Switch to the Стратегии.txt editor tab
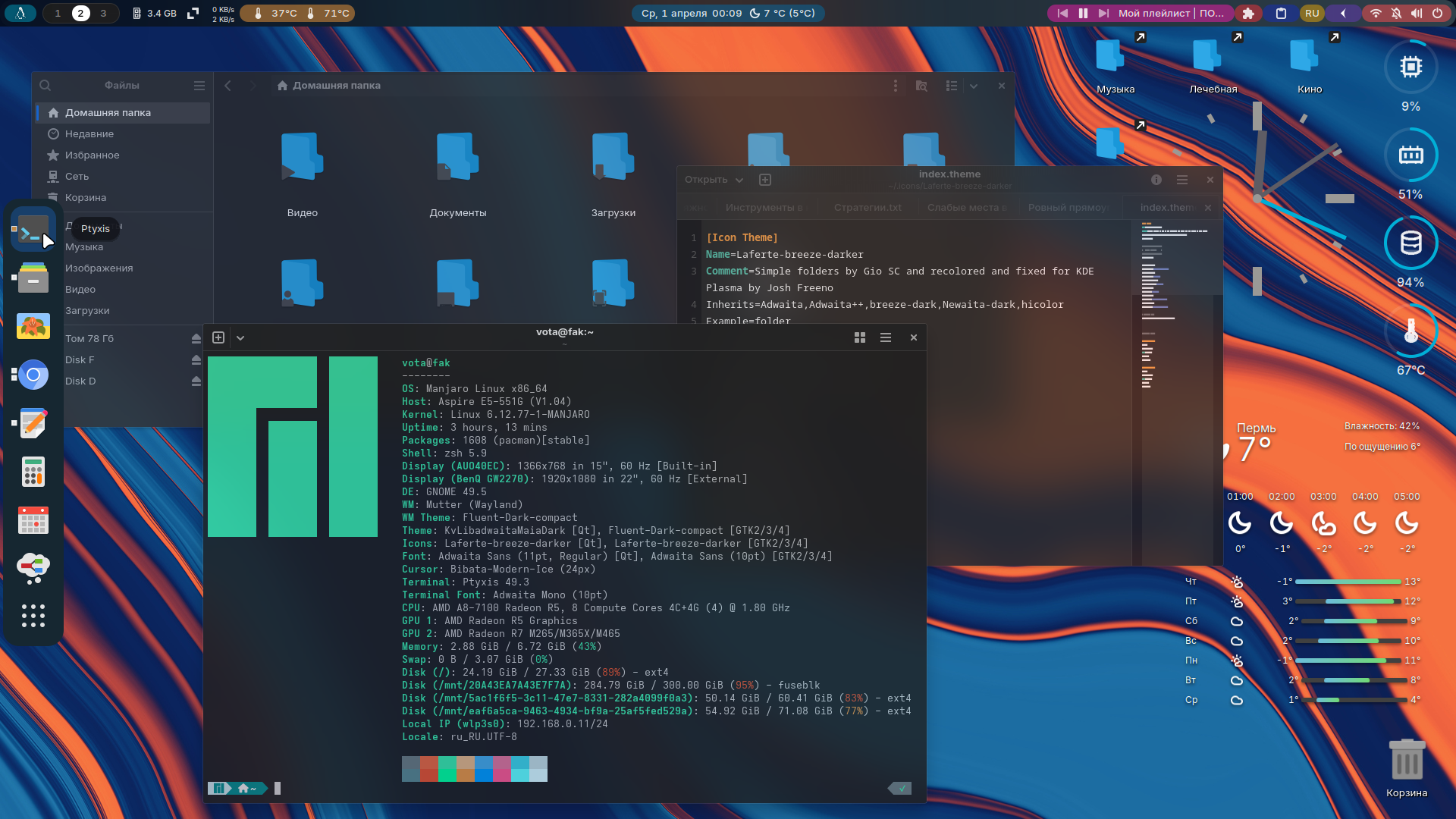 (868, 207)
